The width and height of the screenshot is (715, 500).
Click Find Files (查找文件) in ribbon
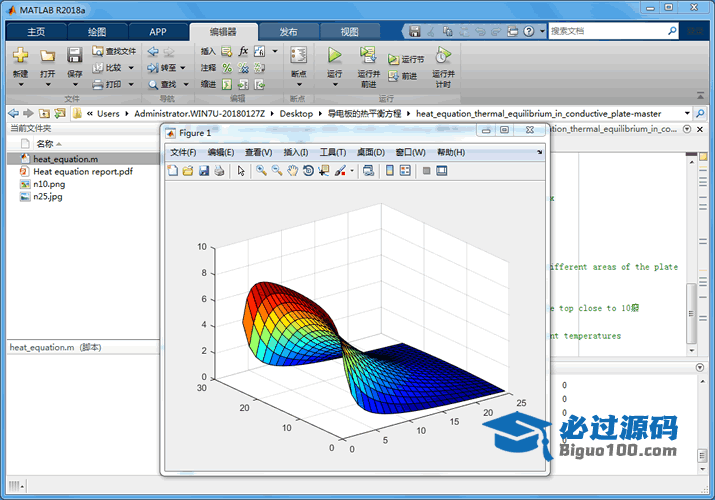coord(114,51)
